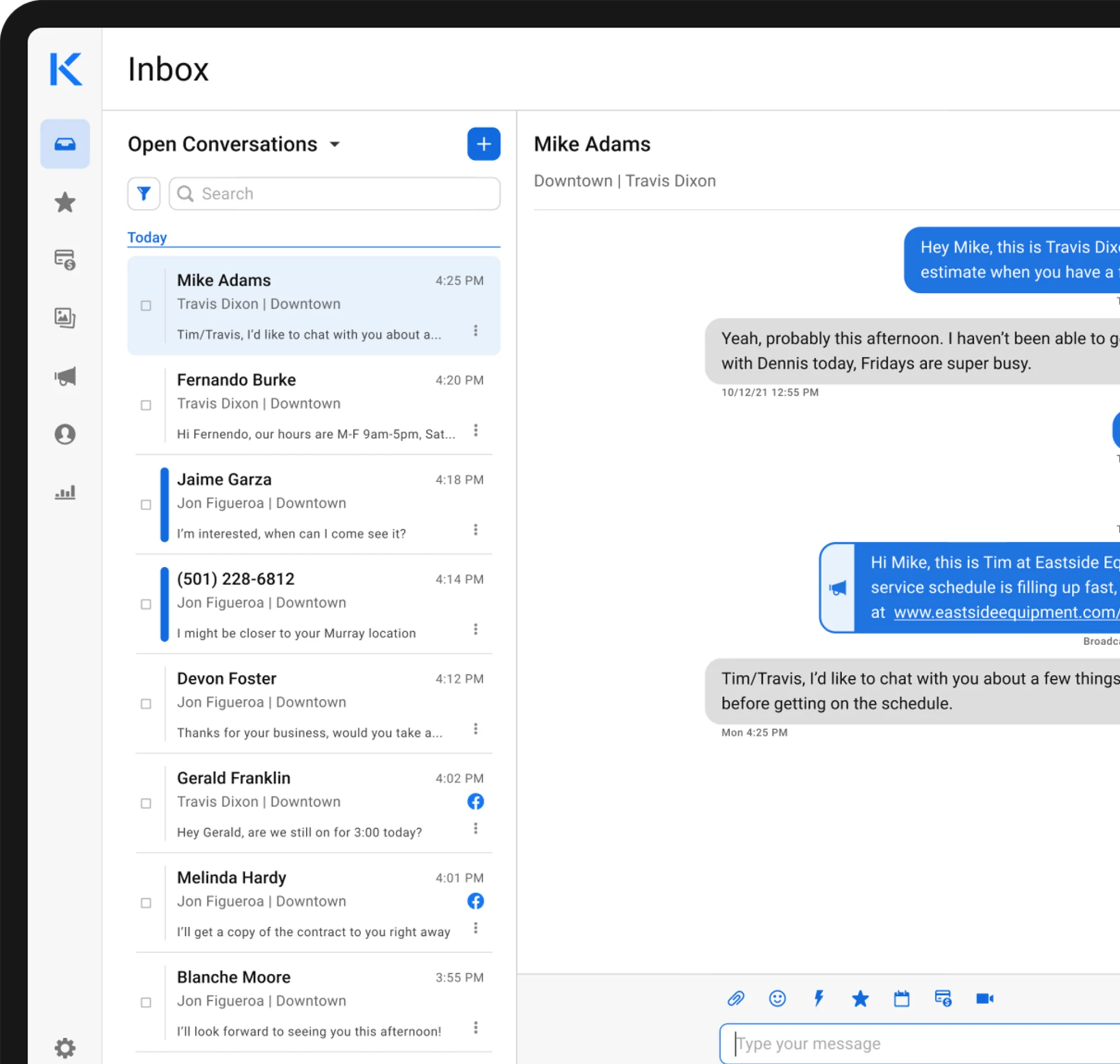Open filter options beside the search bar
Viewport: 1120px width, 1064px height.
143,193
